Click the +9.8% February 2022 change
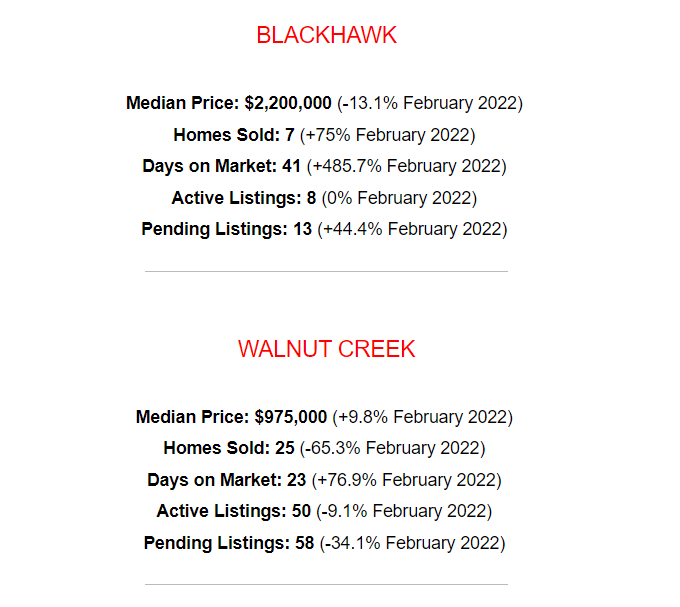Viewport: 680px width, 607px height. click(423, 417)
